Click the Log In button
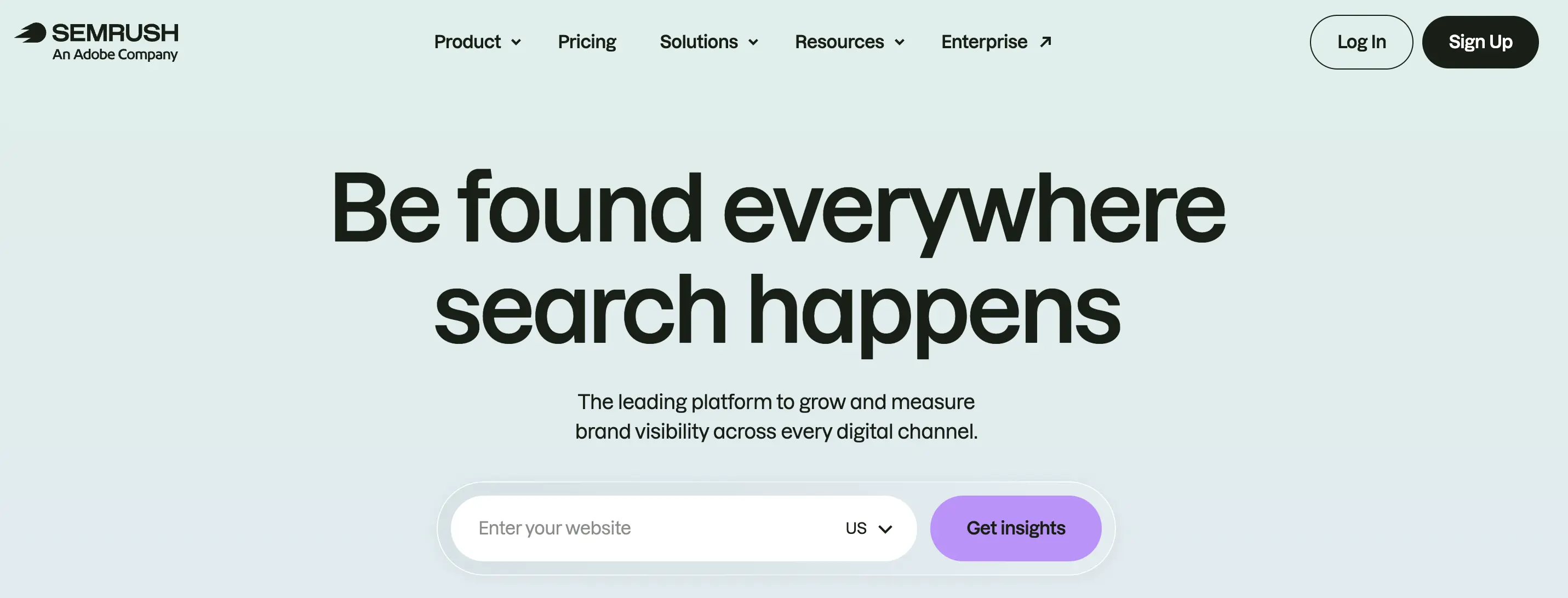1568x598 pixels. (1361, 42)
